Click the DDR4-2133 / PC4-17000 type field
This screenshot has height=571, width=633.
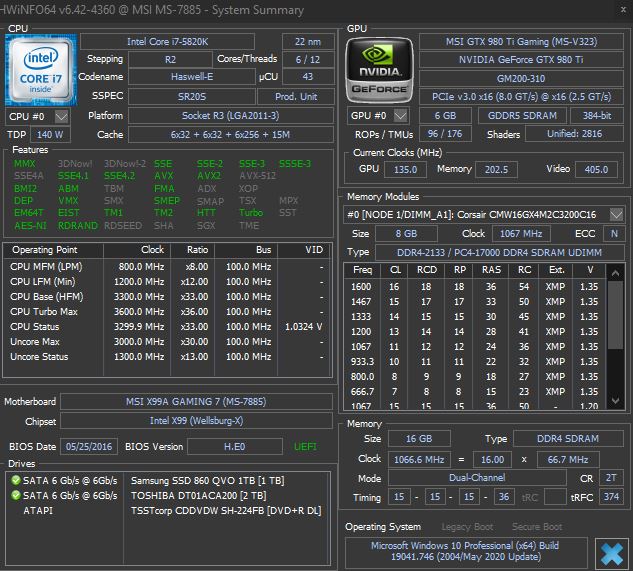pyautogui.click(x=499, y=252)
